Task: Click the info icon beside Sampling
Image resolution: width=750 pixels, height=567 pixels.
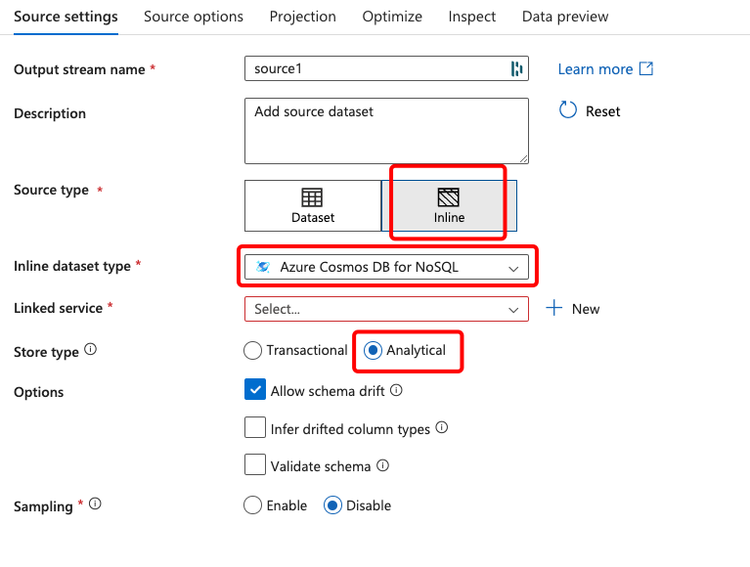Action: [95, 504]
